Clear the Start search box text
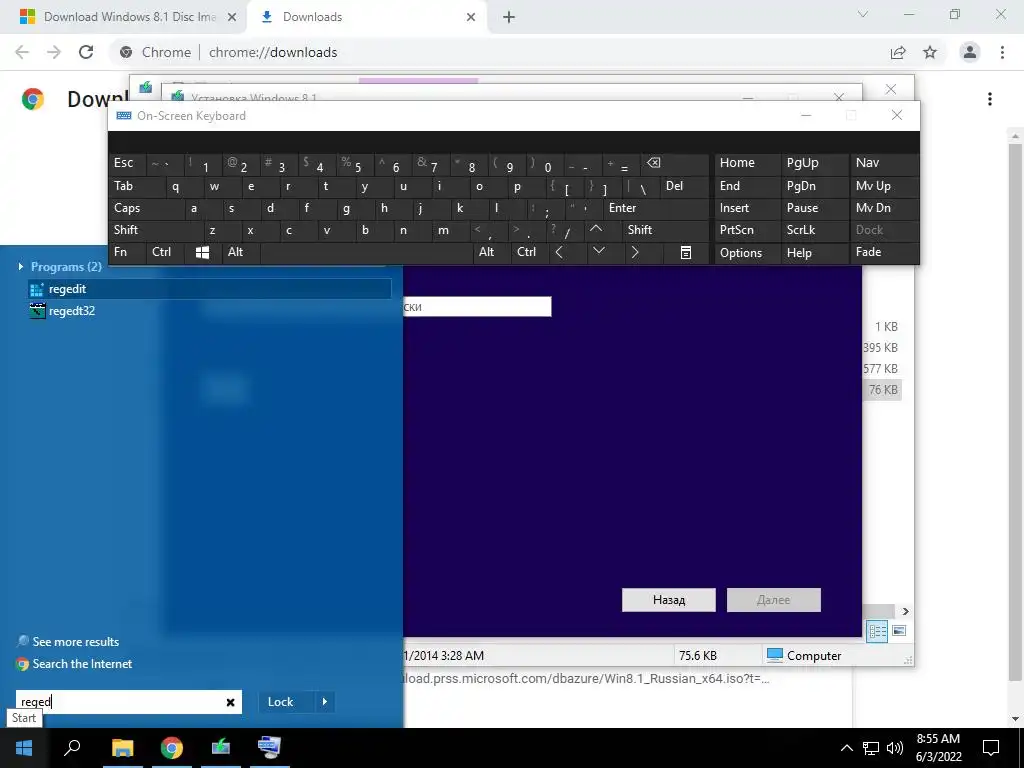This screenshot has width=1024, height=768. click(x=230, y=702)
